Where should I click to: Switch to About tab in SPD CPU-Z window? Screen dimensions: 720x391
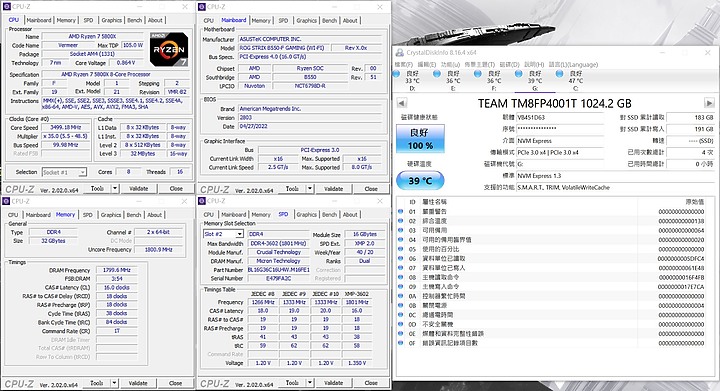coord(349,215)
